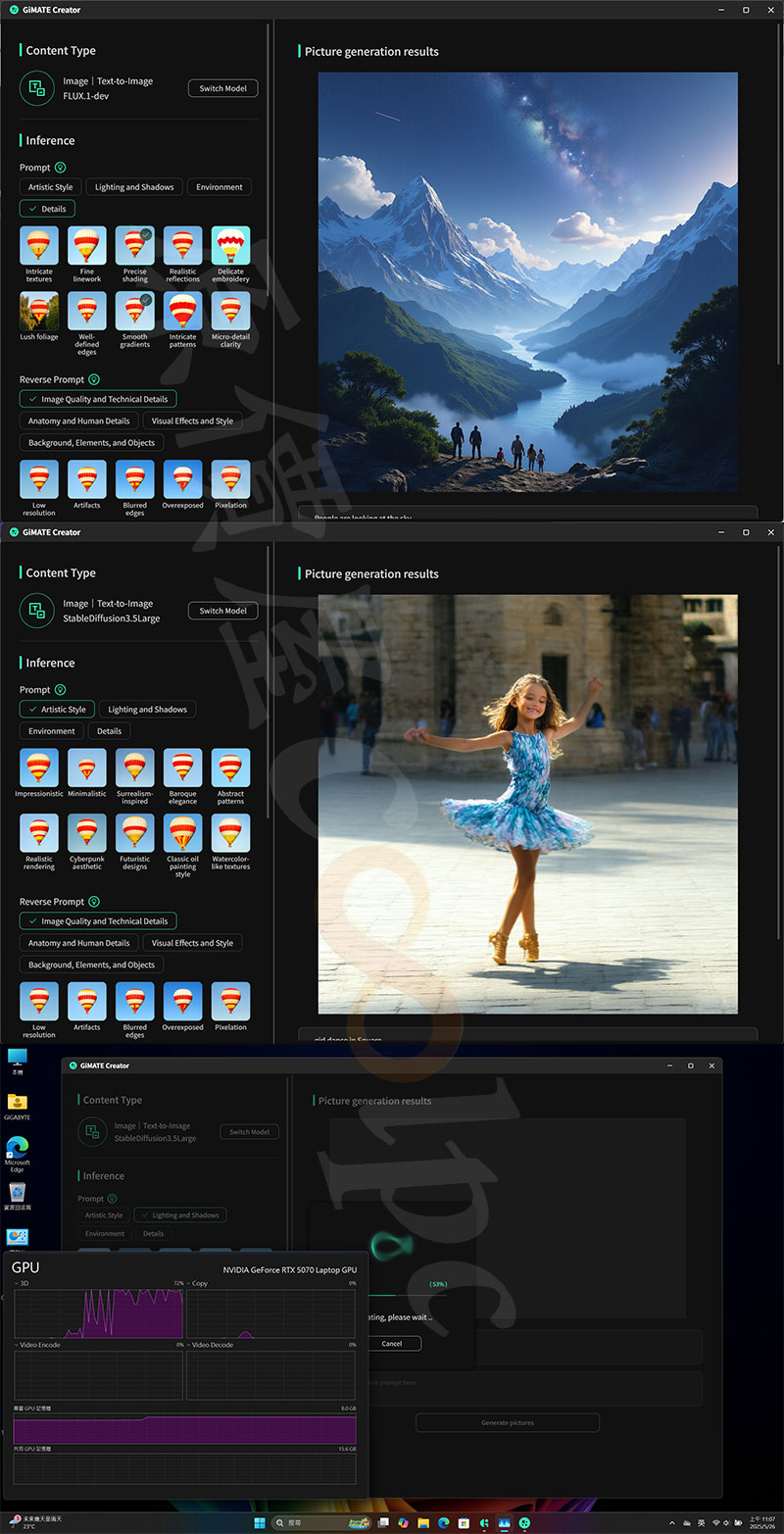Select the Intricate textures prompt thumbnail
784x1534 pixels.
(39, 246)
